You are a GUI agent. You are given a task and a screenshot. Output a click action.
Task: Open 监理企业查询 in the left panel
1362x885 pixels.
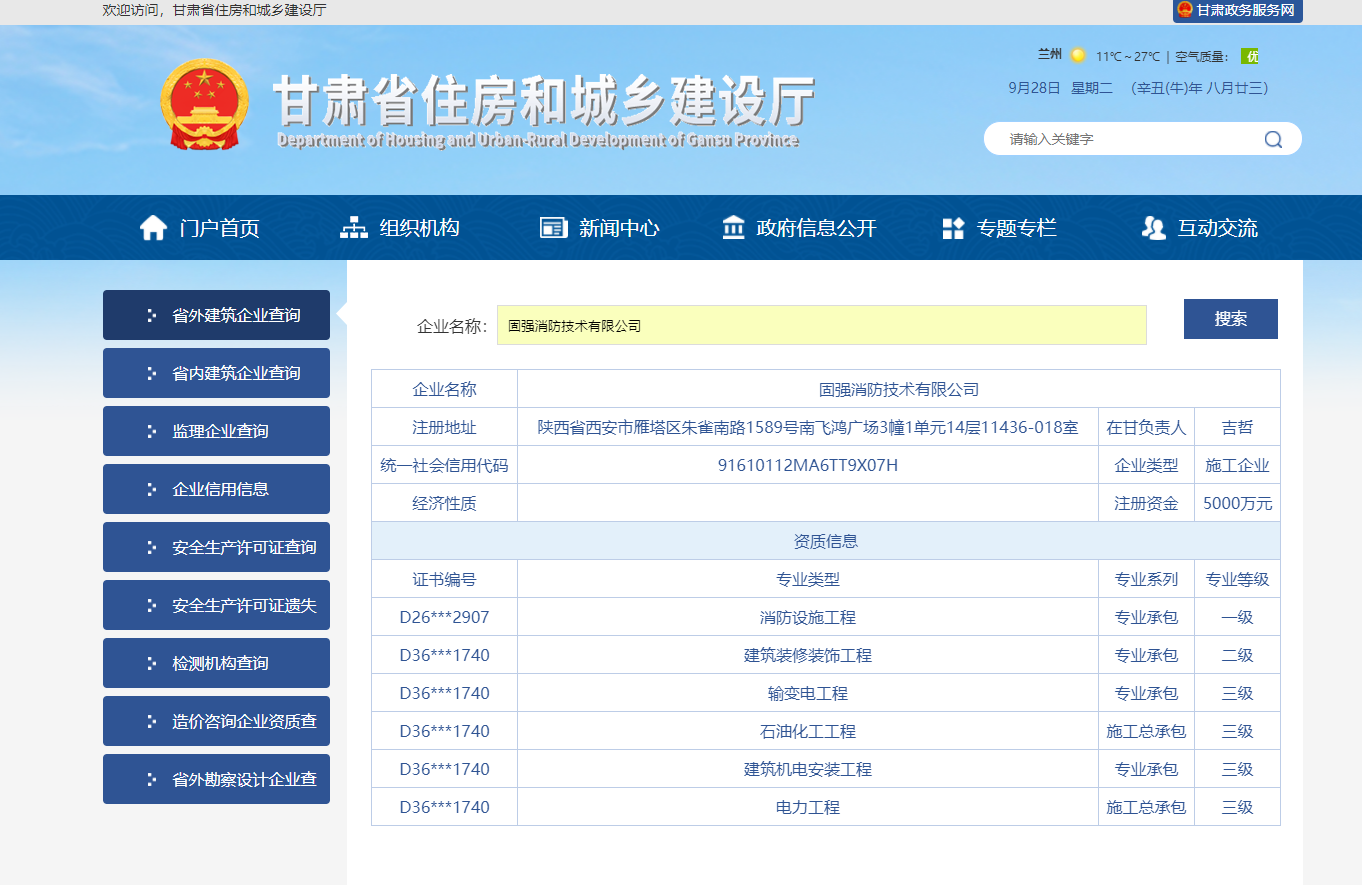216,431
